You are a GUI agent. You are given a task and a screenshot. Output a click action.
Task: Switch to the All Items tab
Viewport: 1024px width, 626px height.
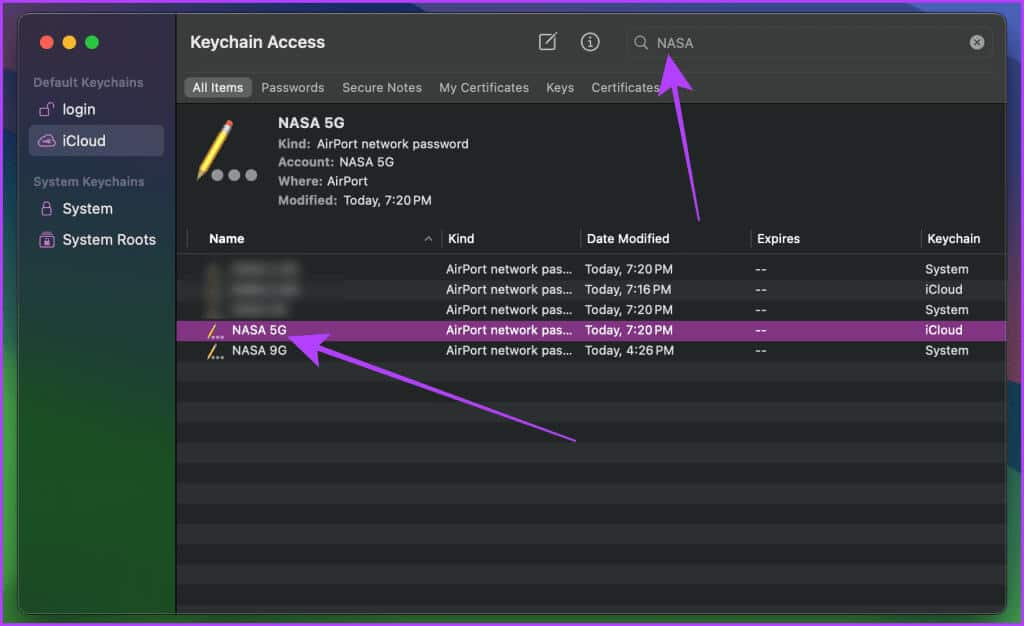(217, 87)
